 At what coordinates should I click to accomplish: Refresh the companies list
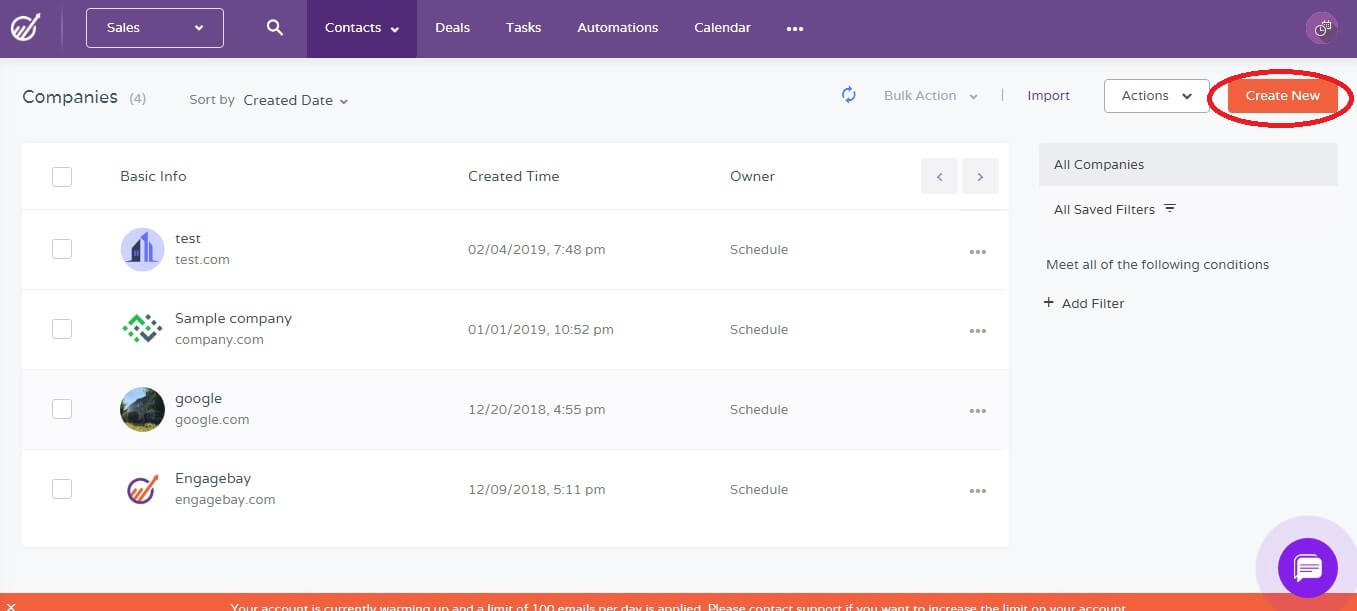pos(848,94)
